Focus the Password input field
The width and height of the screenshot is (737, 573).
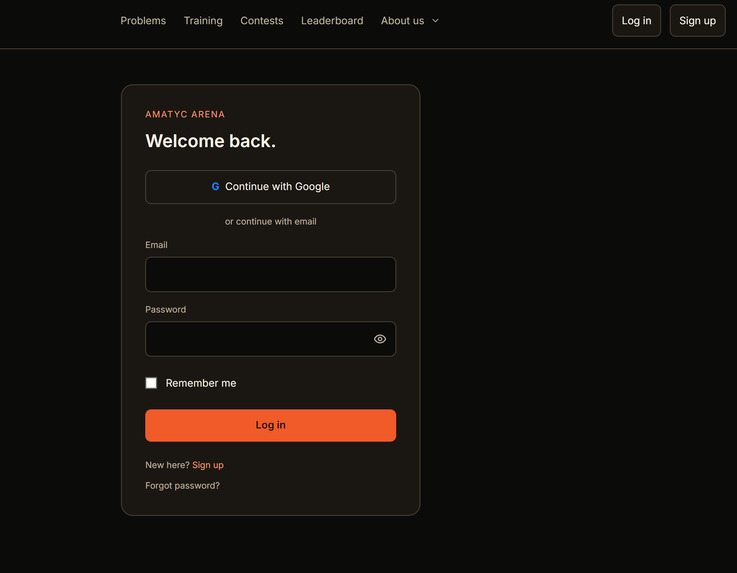click(270, 339)
